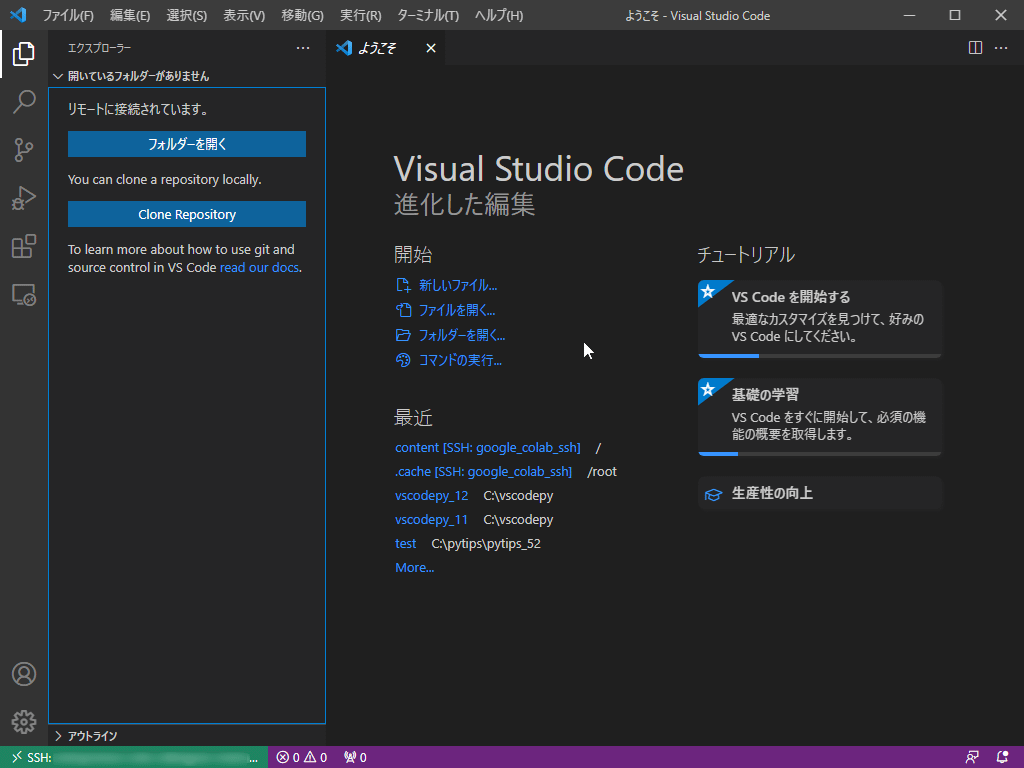The width and height of the screenshot is (1024, 768).
Task: Open the Remote Explorer view
Action: click(24, 294)
